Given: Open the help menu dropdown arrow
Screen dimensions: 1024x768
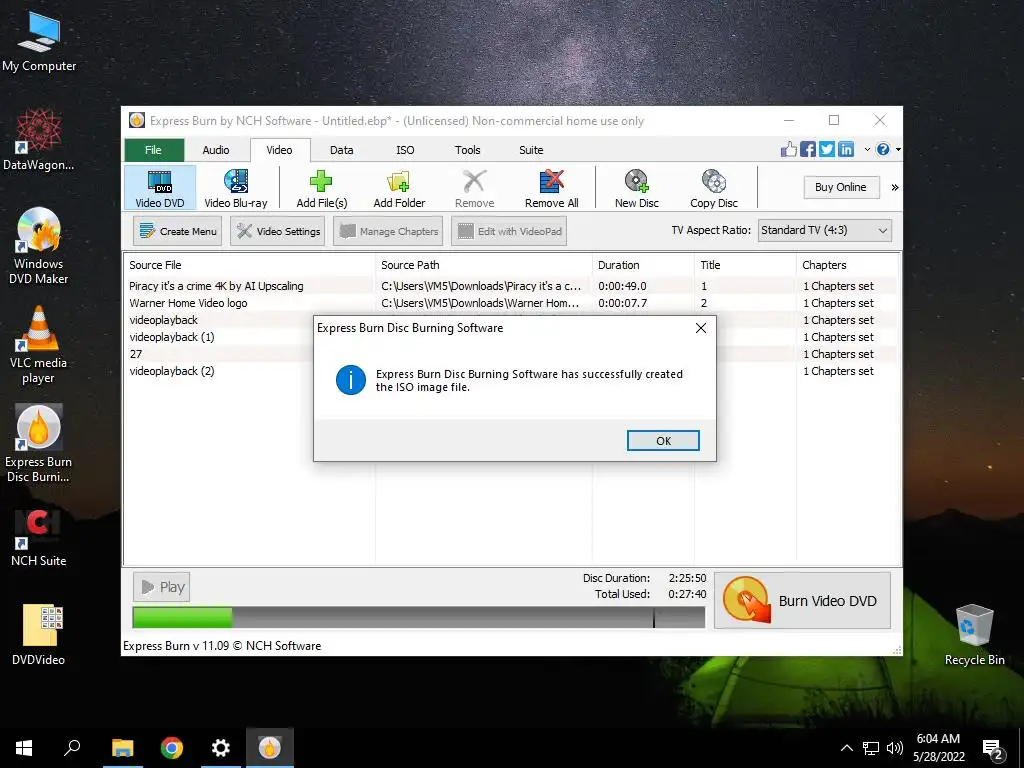Looking at the screenshot, I should coord(898,150).
